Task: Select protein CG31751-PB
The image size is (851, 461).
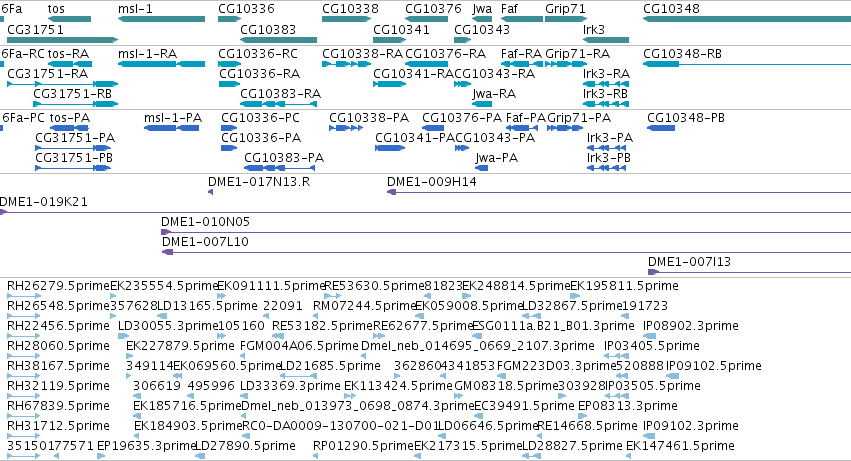Action: click(x=73, y=168)
